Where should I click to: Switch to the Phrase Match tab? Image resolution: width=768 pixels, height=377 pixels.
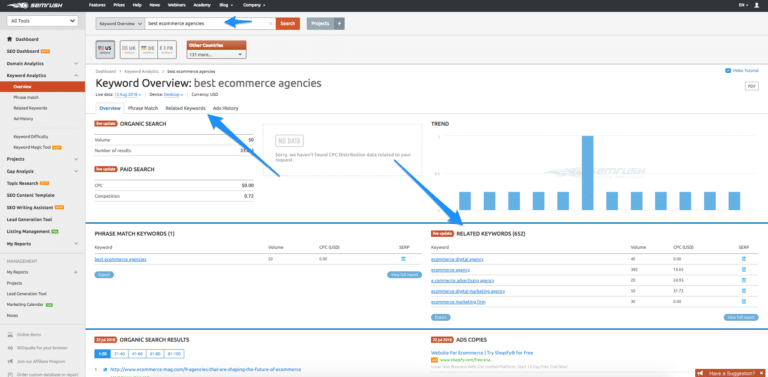(x=143, y=108)
